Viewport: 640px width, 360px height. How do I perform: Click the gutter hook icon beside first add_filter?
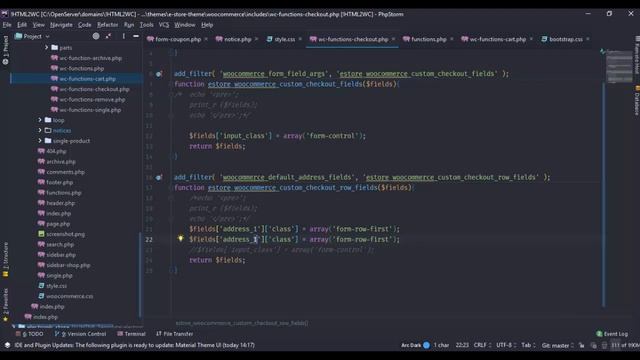pos(159,74)
